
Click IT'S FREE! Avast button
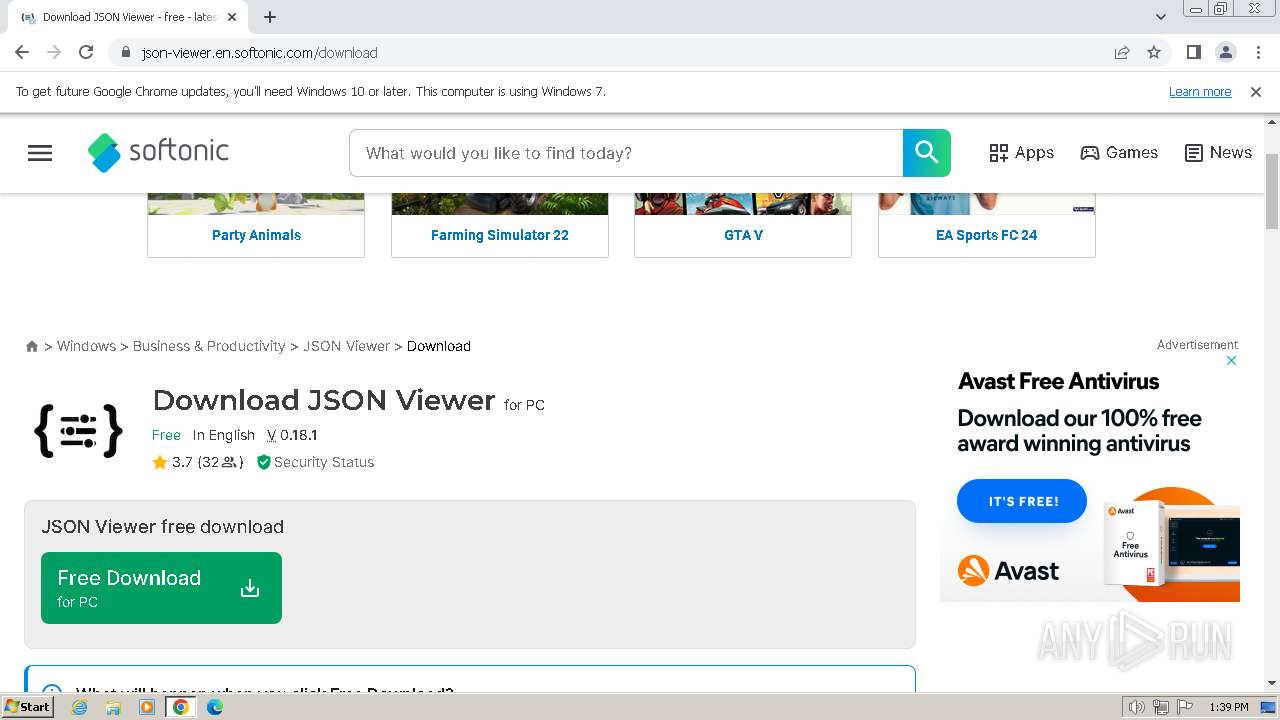click(1022, 501)
